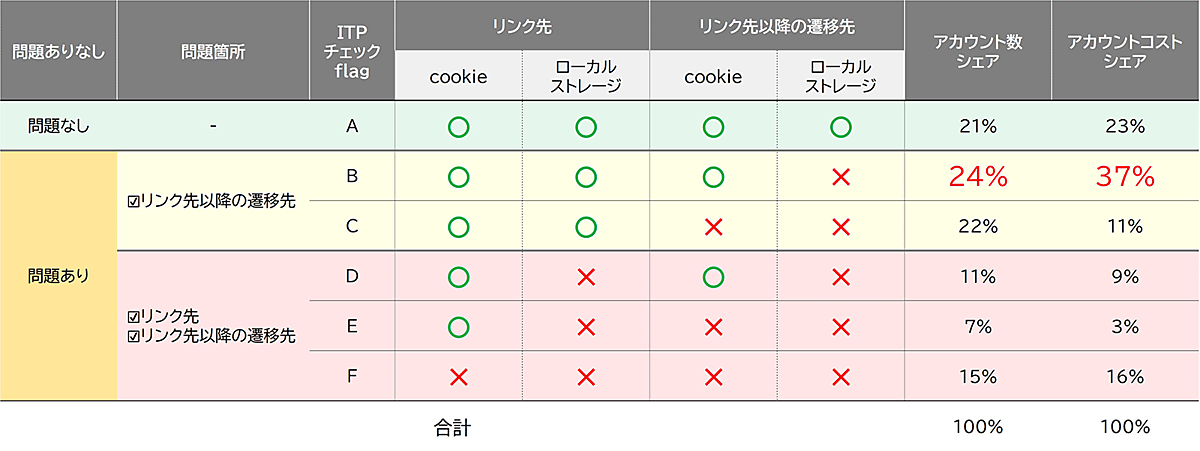Click green circle in row A link-destination cookie
1200x451 pixels.
(458, 127)
